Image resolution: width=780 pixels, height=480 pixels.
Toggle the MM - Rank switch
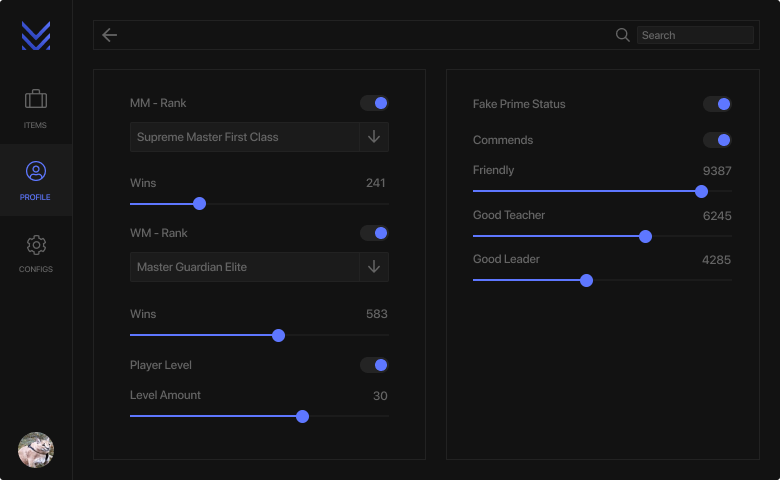[375, 103]
